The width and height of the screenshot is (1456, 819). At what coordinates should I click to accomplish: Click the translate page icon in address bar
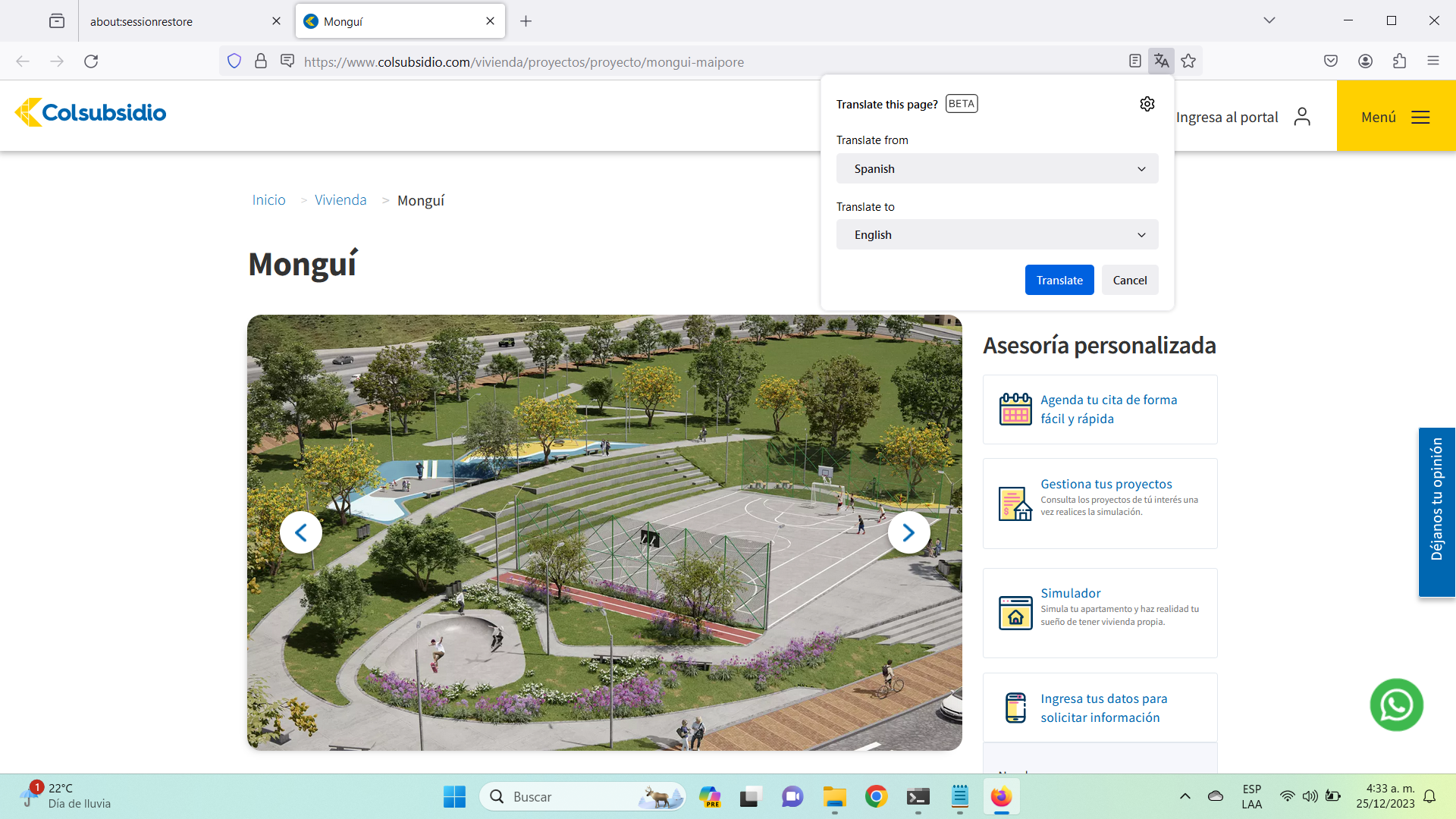1161,61
